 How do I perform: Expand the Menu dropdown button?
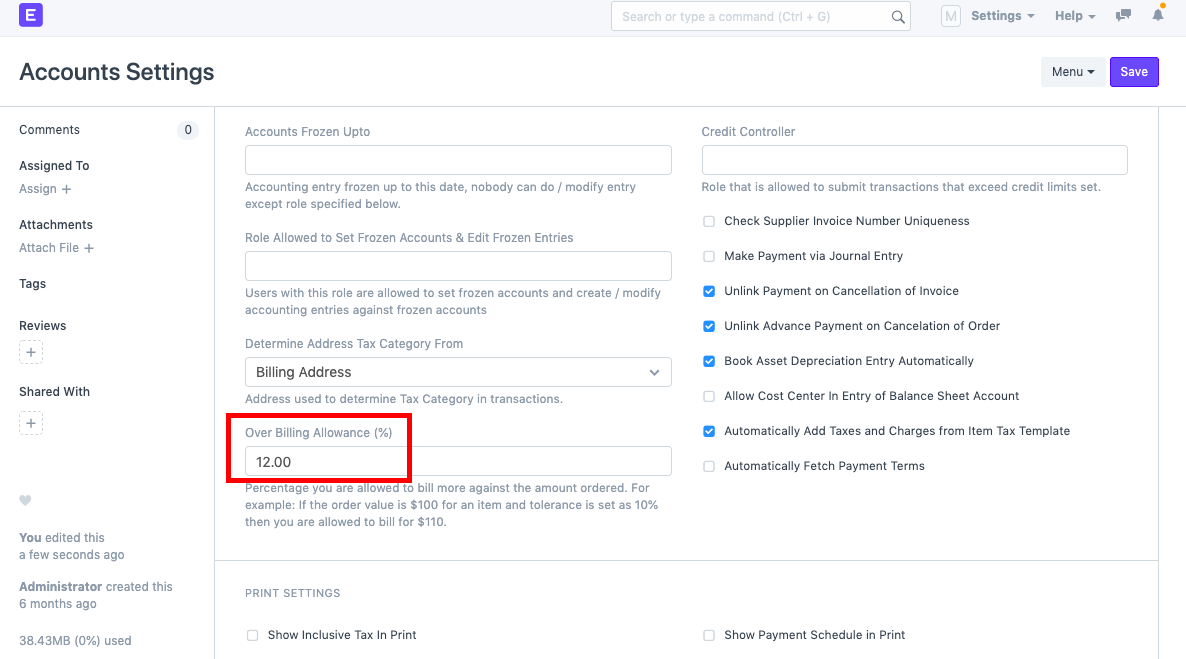point(1072,72)
